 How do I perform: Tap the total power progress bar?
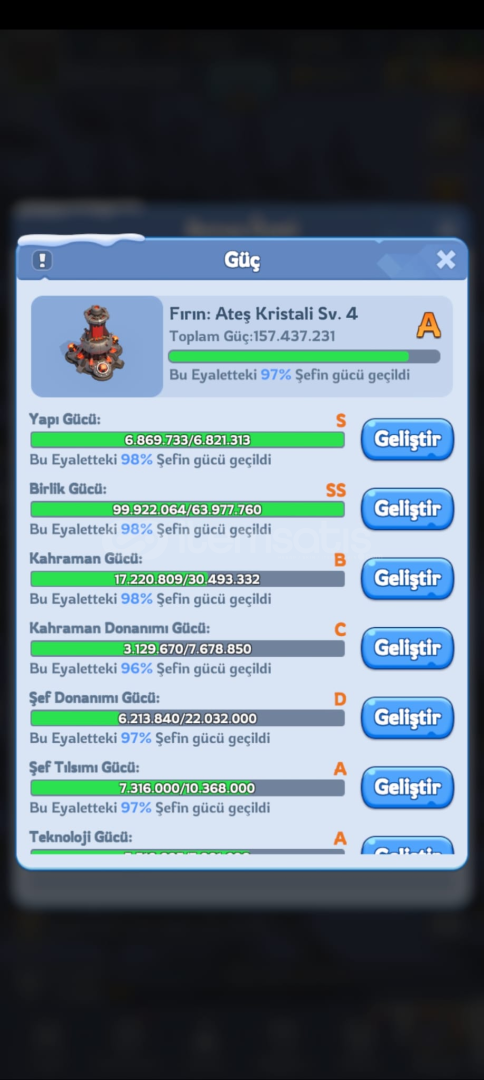click(x=304, y=356)
